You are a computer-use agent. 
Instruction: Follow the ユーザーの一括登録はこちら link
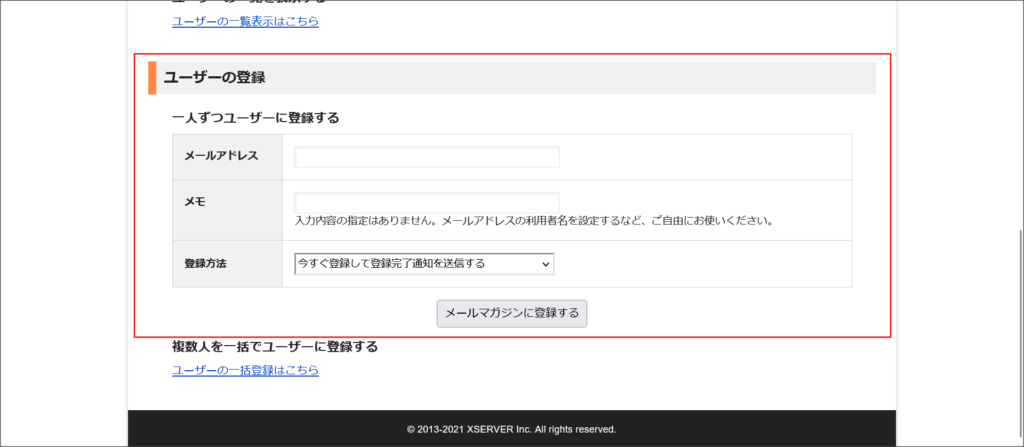[x=246, y=371]
